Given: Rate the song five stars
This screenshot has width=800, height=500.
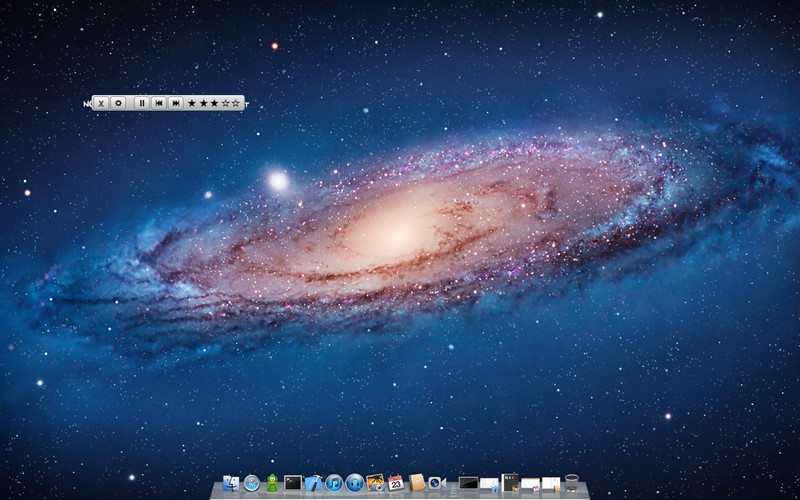Looking at the screenshot, I should coord(236,103).
